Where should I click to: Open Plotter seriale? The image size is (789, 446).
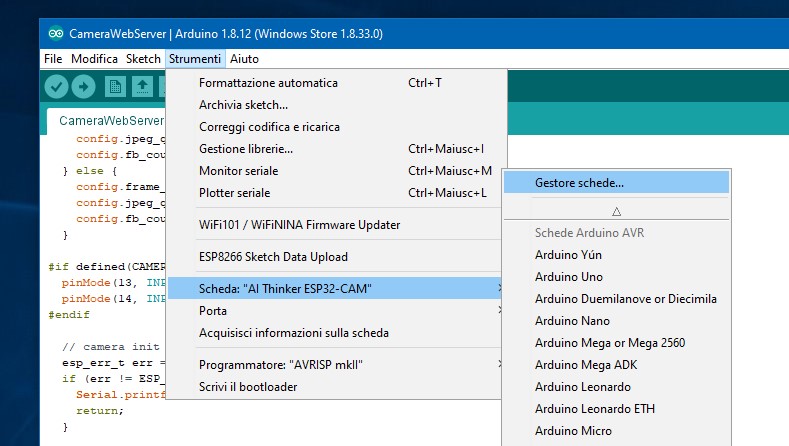(334, 193)
